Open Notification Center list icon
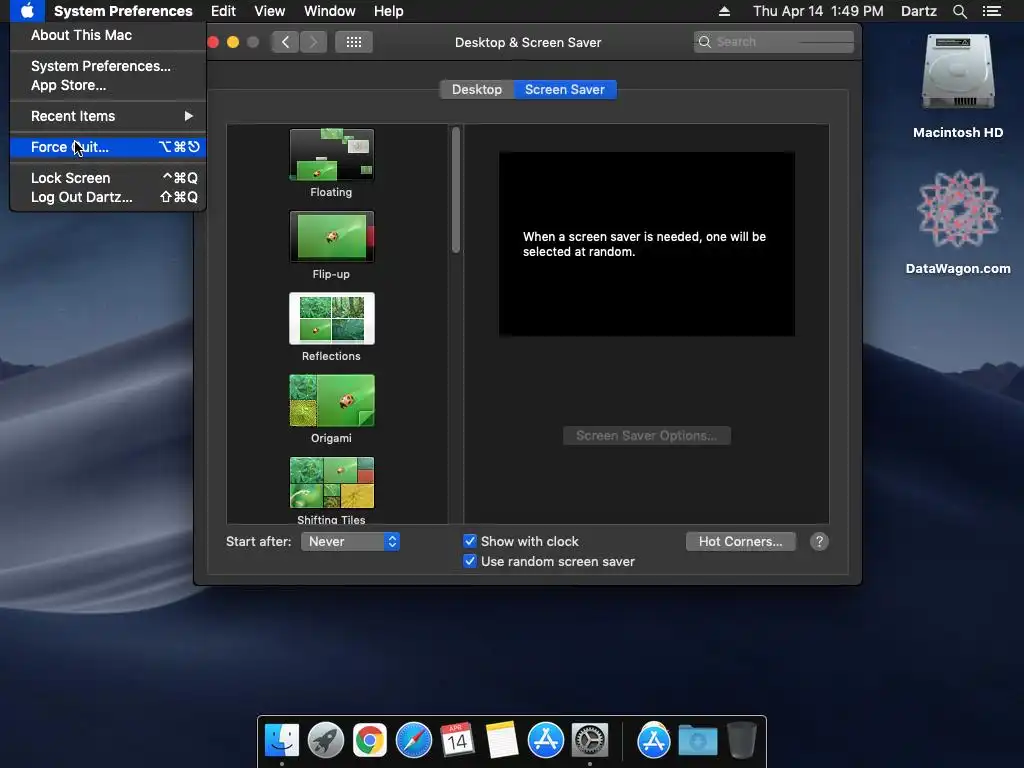Image resolution: width=1024 pixels, height=768 pixels. (x=992, y=11)
